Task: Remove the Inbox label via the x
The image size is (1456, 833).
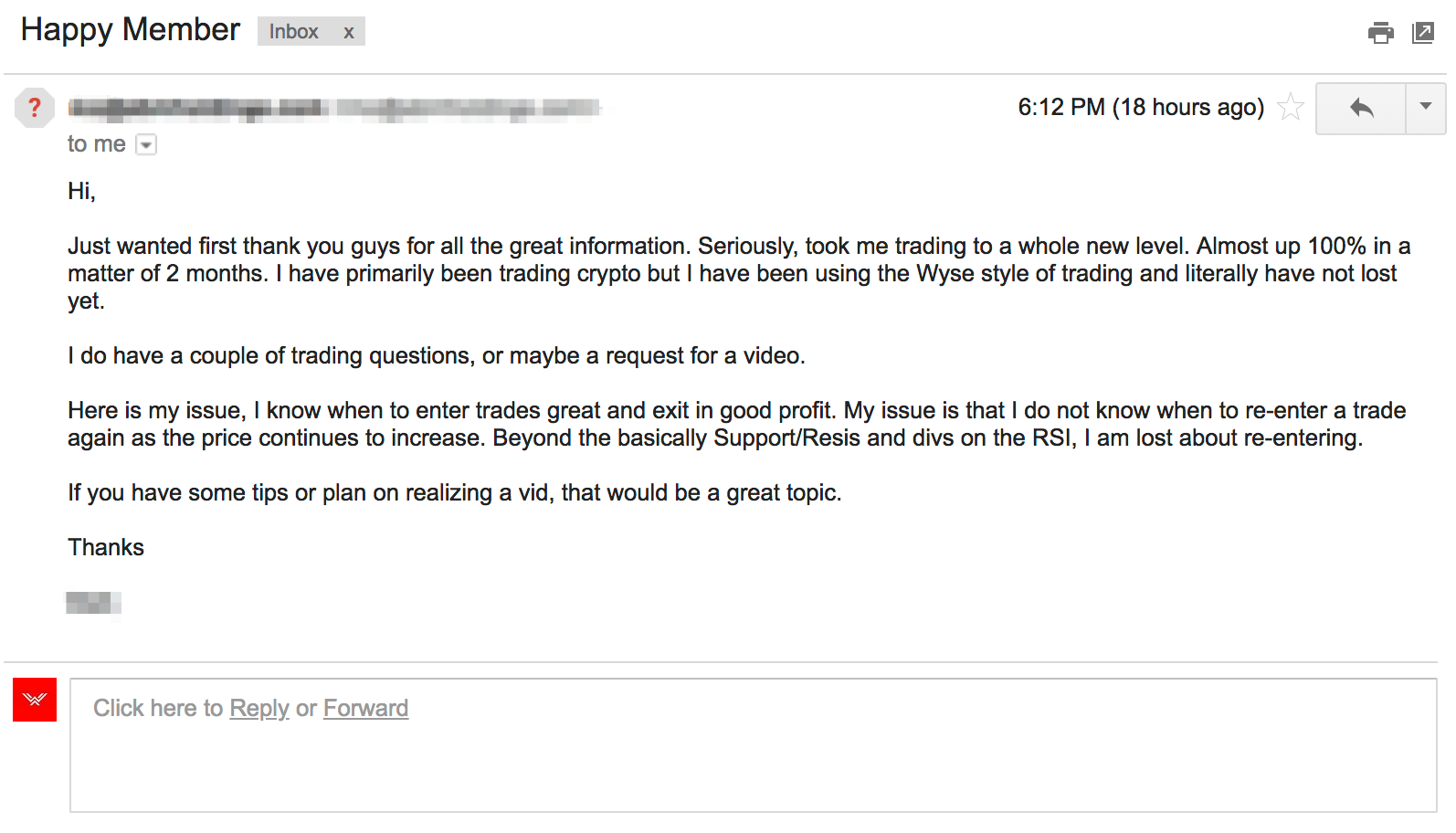Action: pyautogui.click(x=350, y=31)
